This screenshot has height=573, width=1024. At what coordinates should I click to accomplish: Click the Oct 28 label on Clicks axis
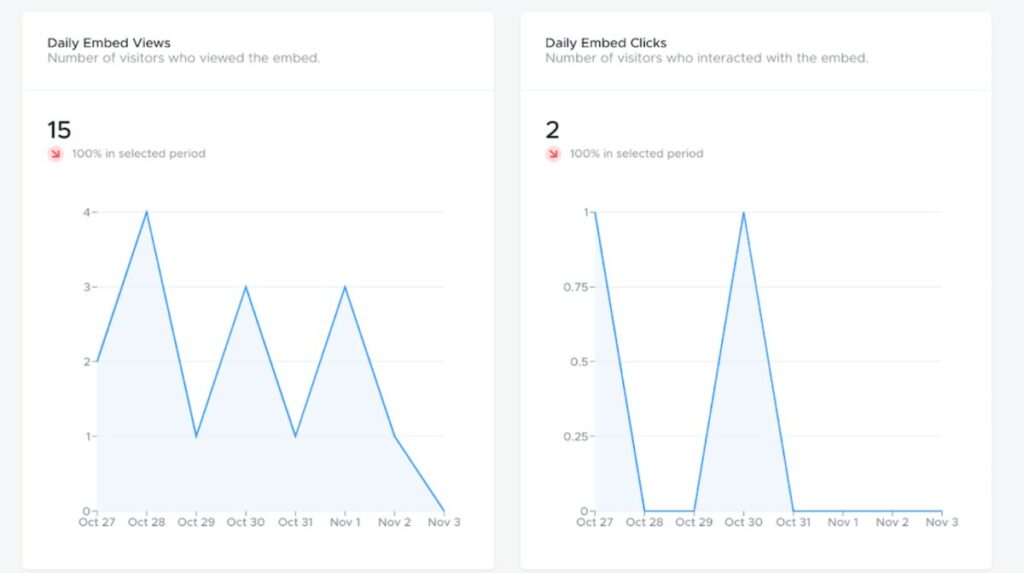pos(644,522)
